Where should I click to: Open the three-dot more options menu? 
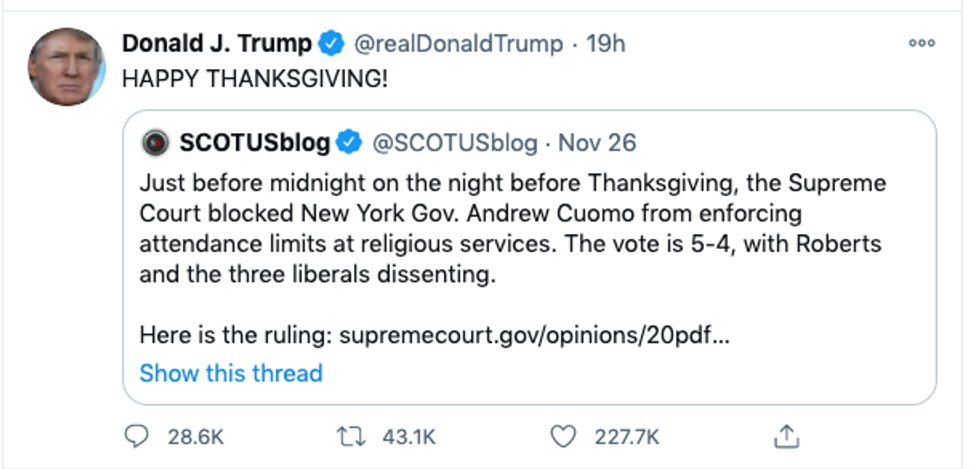921,44
